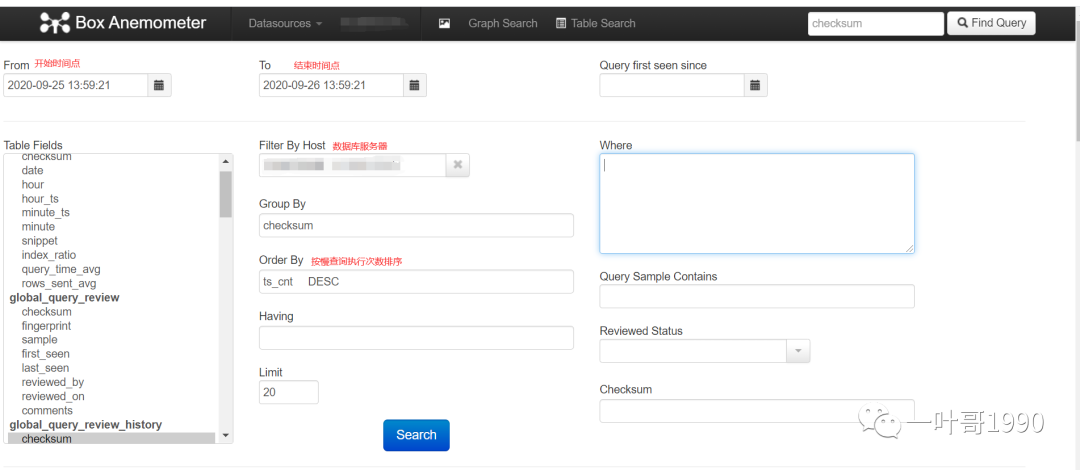Click the Query Sample Contains field
The height and width of the screenshot is (470, 1080).
[x=757, y=296]
